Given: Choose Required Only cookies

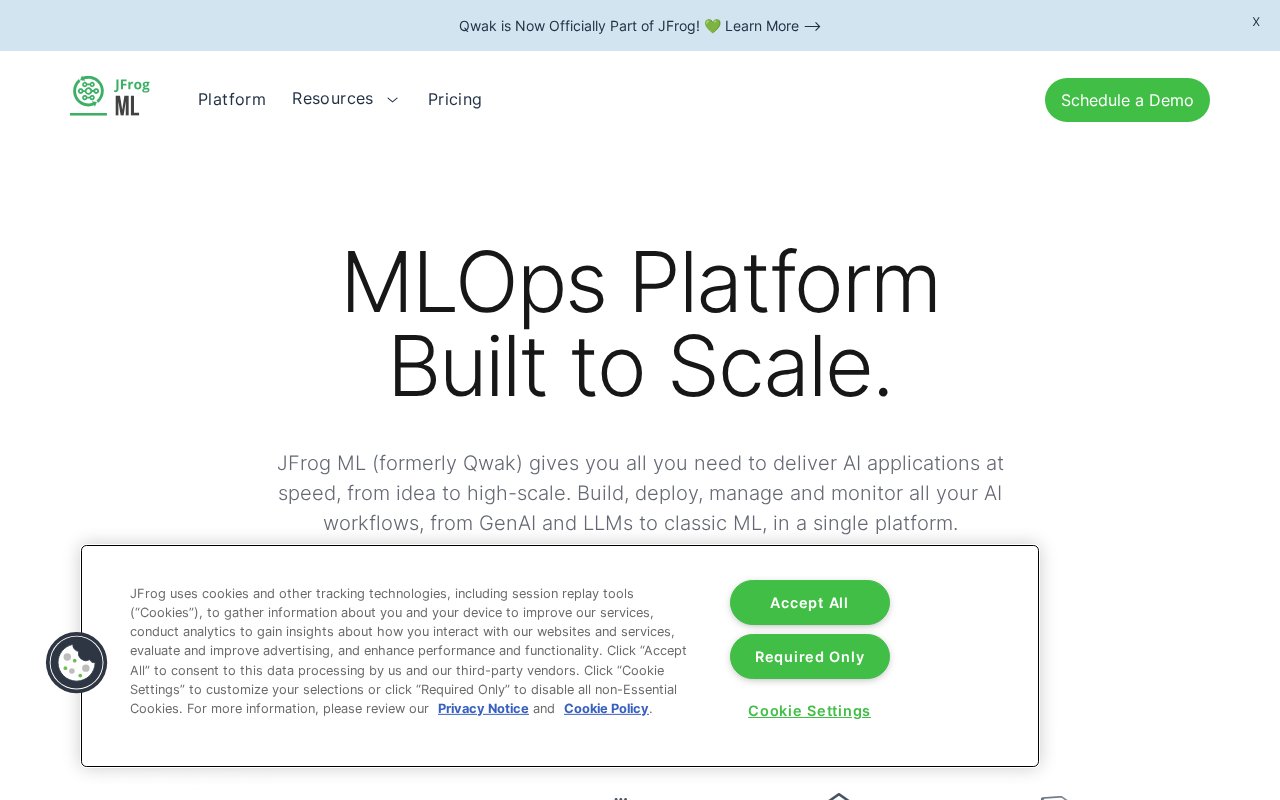Looking at the screenshot, I should [x=809, y=657].
